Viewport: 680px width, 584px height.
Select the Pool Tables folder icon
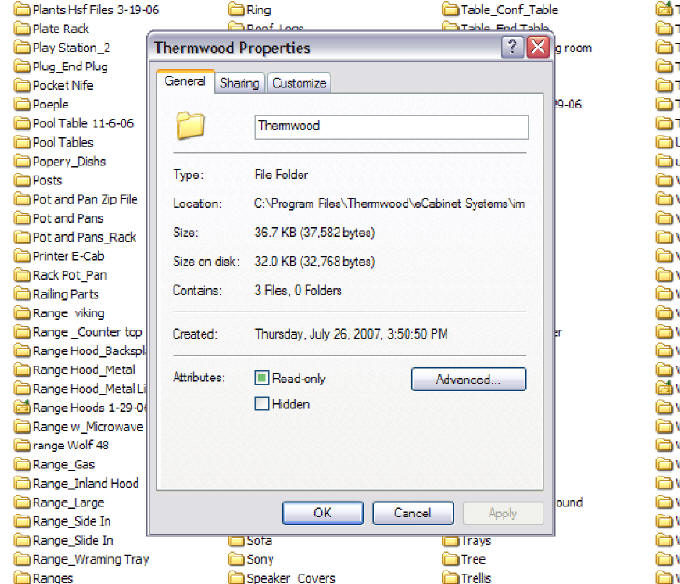click(22, 142)
